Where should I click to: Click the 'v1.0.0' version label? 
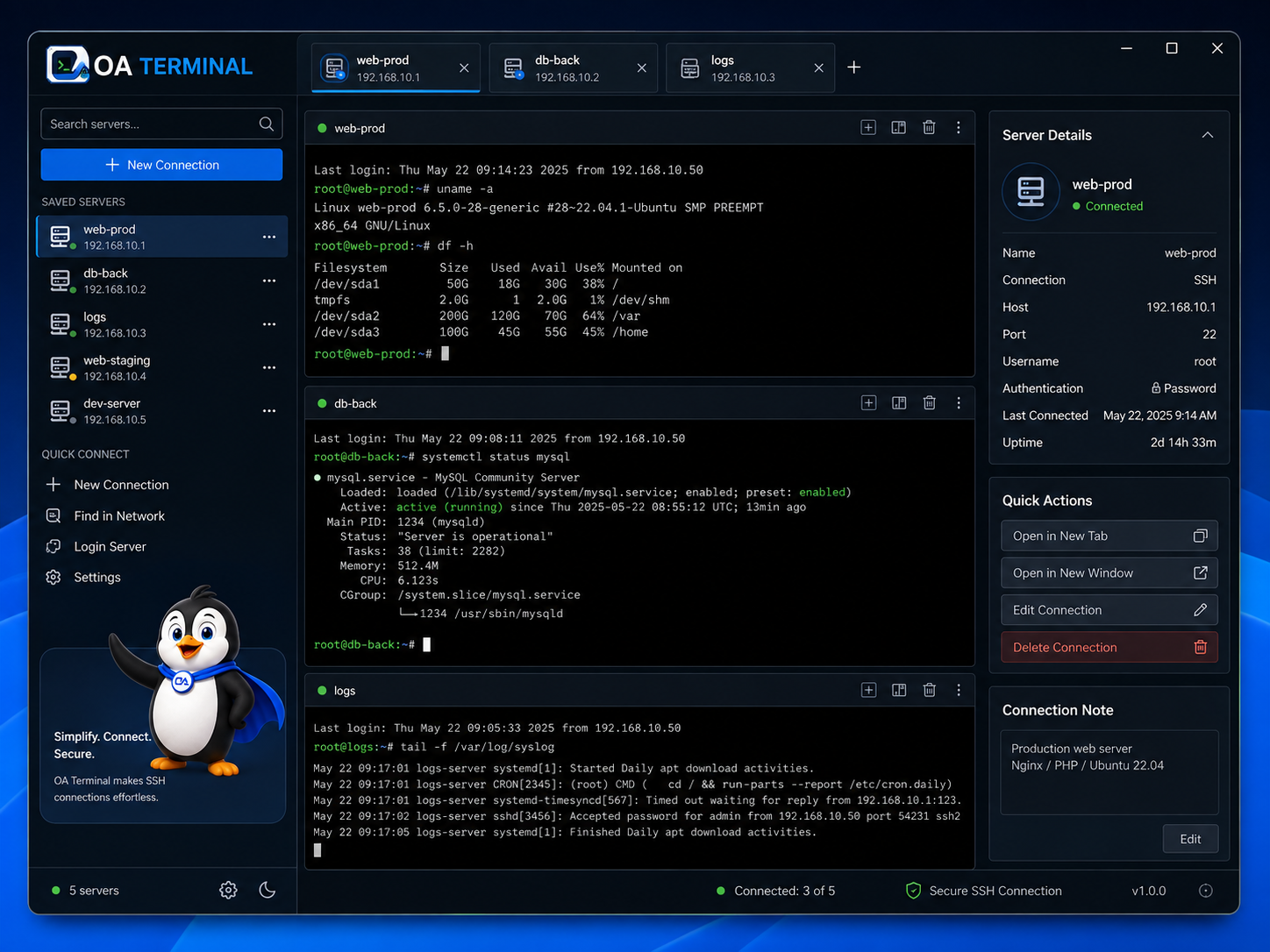click(1149, 891)
